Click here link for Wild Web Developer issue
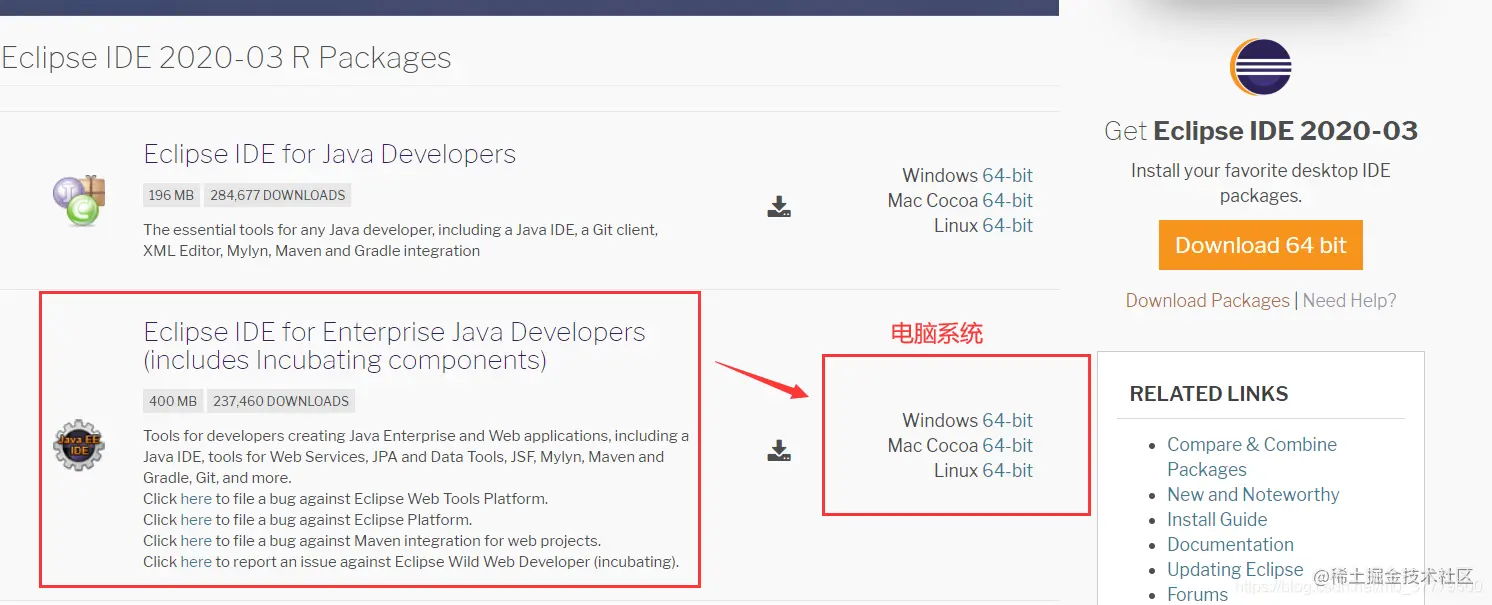The width and height of the screenshot is (1492, 605). pyautogui.click(x=196, y=561)
